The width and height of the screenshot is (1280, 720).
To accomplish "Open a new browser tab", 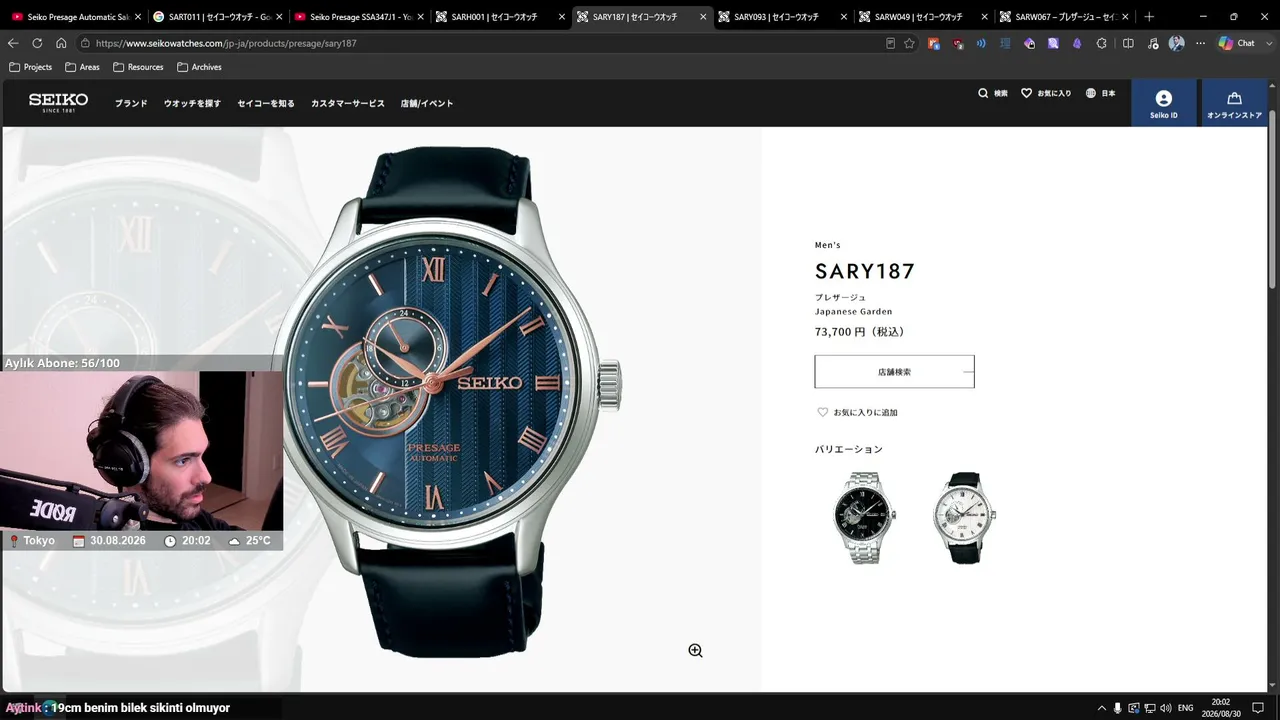I will 1149,17.
